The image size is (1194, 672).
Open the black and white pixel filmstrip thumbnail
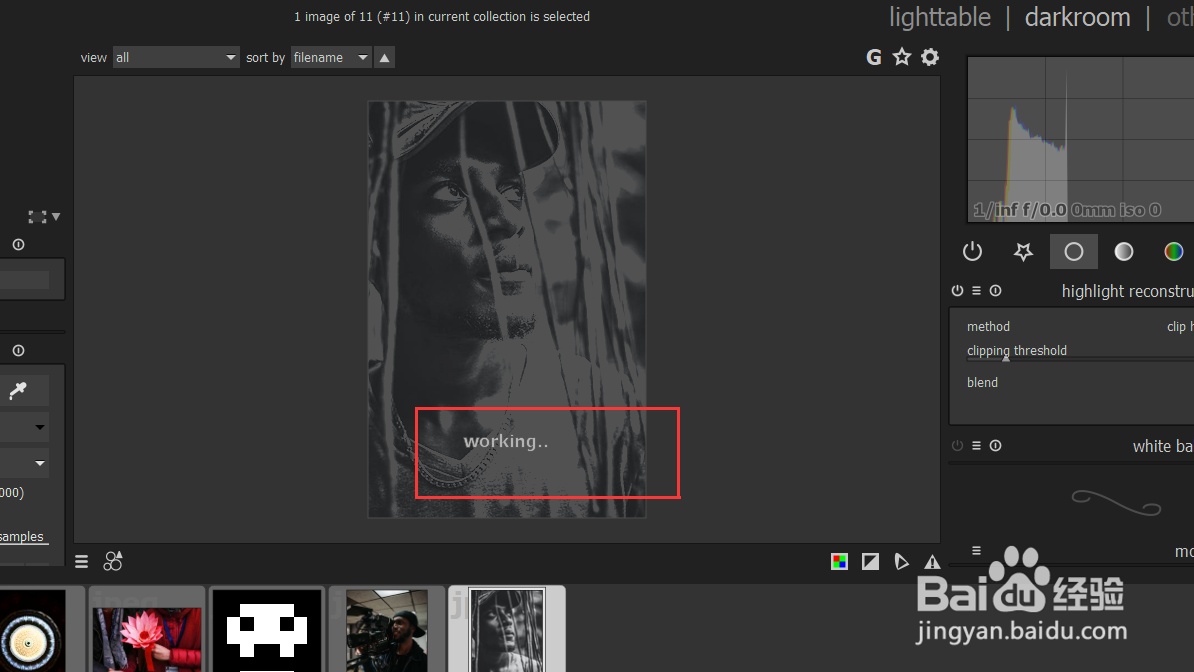(x=267, y=629)
